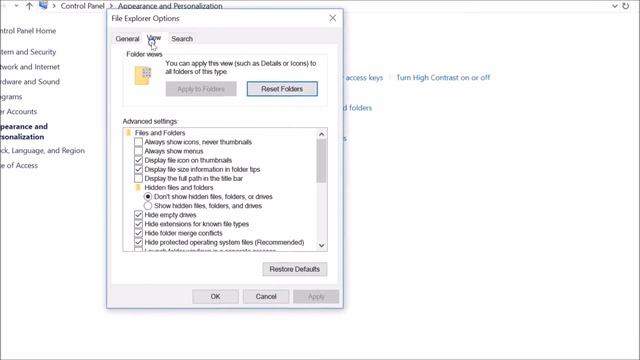Select Hidden files and folders tree item
Screen dimensions: 640x360
pyautogui.click(x=179, y=187)
